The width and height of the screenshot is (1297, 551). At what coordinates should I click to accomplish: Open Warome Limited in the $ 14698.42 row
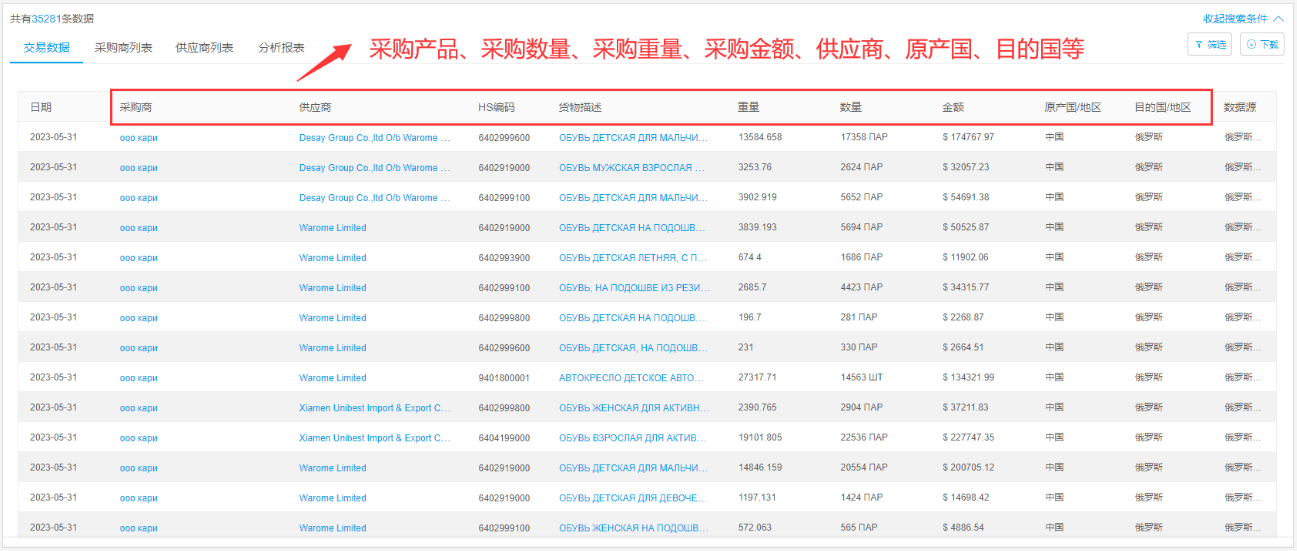(x=333, y=497)
